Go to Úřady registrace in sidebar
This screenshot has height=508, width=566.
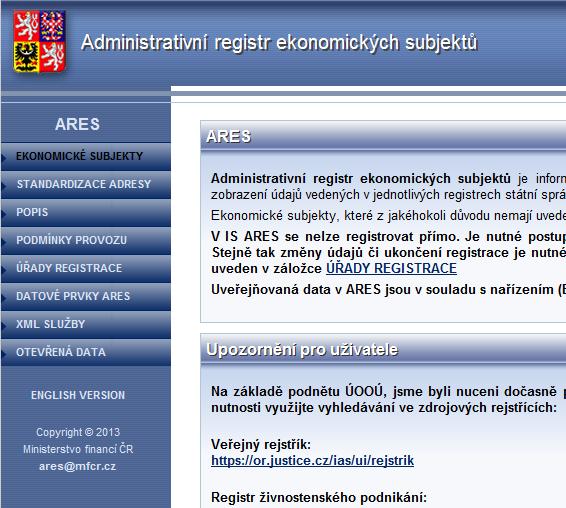(86, 268)
